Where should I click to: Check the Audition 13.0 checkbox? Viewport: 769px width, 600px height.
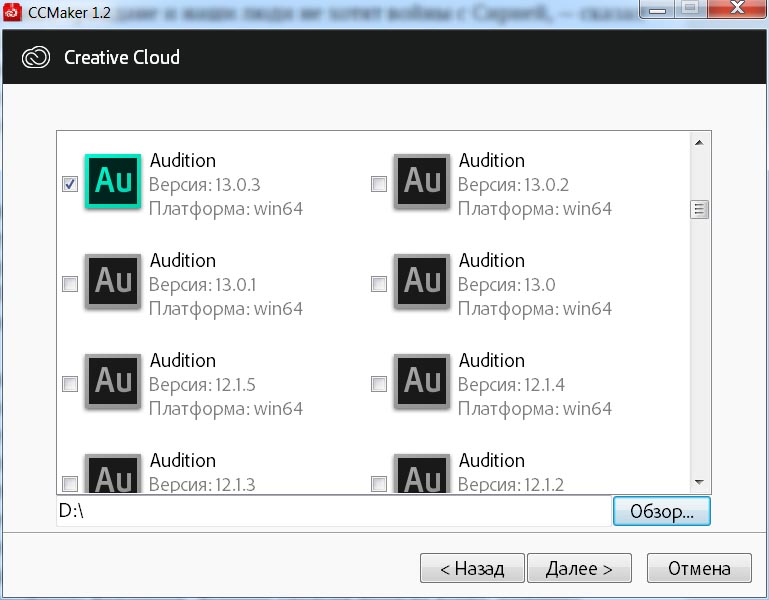point(379,284)
